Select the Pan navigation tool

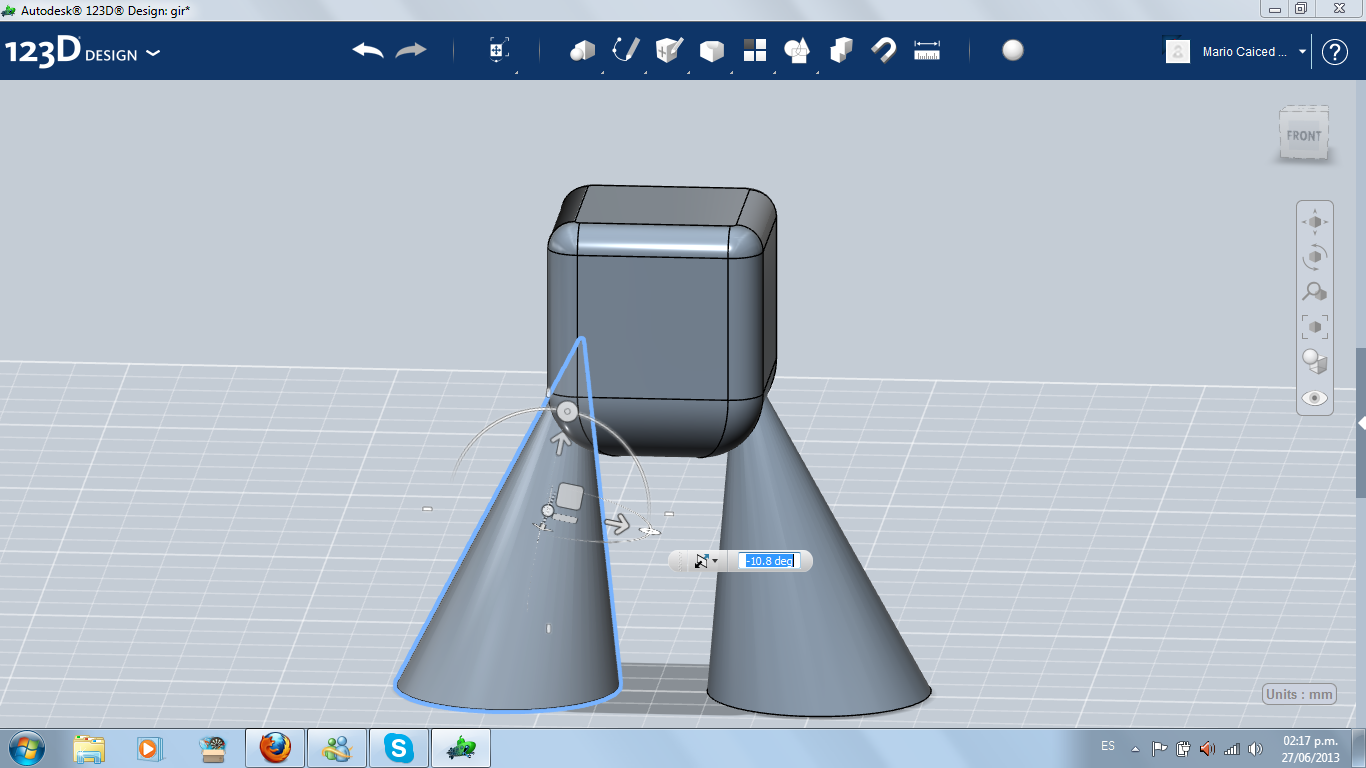click(x=1315, y=221)
